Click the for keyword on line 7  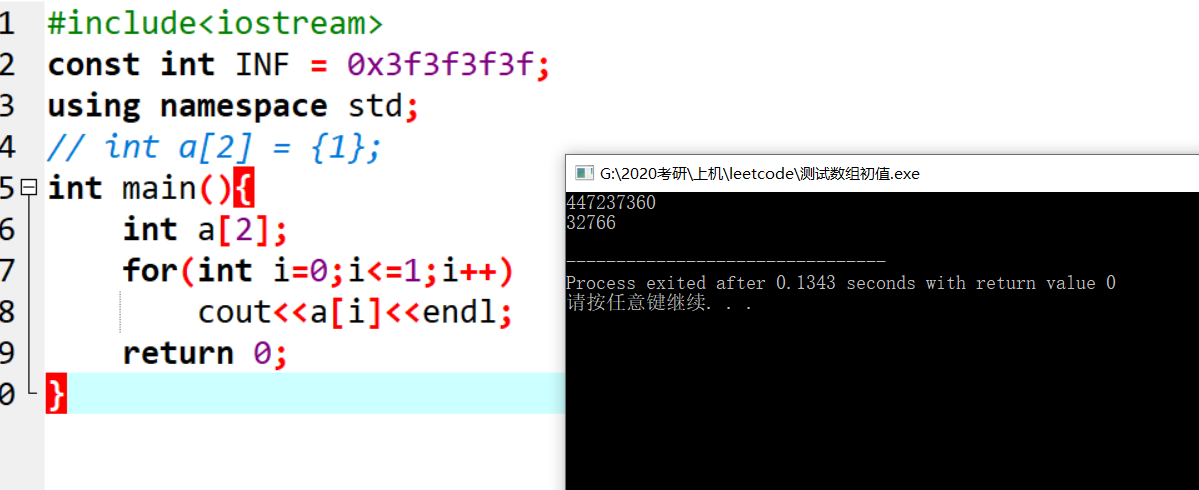tap(150, 271)
